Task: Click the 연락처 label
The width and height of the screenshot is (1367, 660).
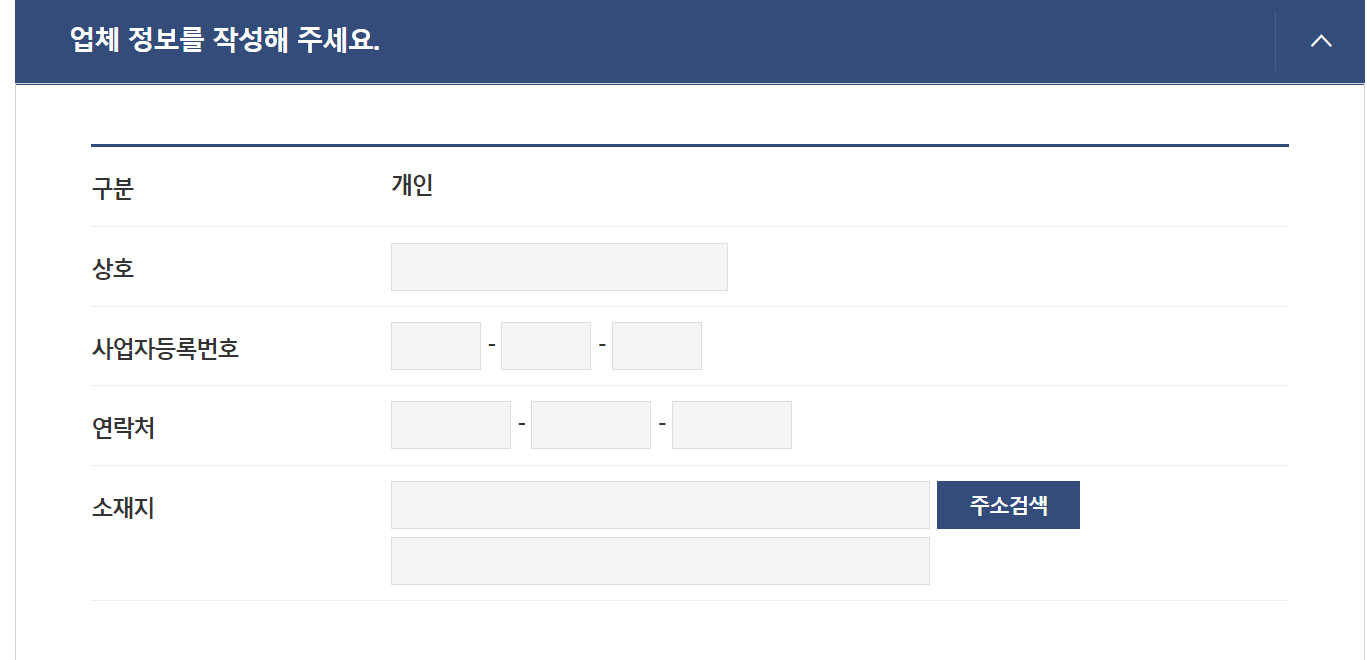Action: pyautogui.click(x=123, y=428)
